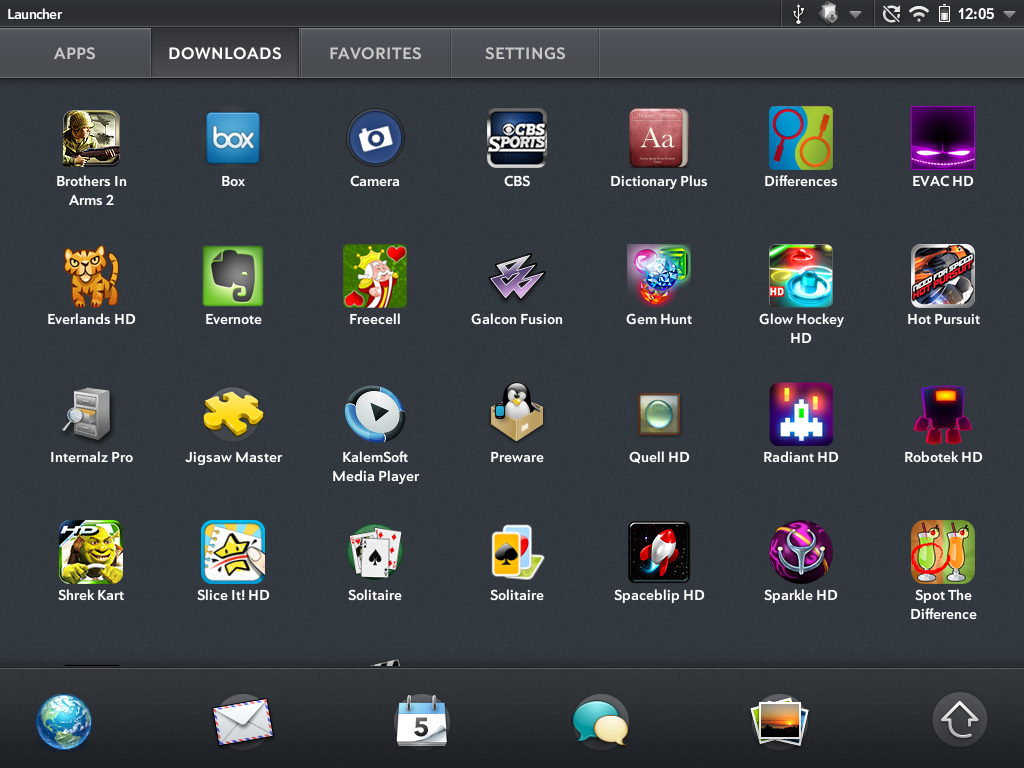Open the web browser globe in dock
The height and width of the screenshot is (768, 1024).
click(64, 721)
